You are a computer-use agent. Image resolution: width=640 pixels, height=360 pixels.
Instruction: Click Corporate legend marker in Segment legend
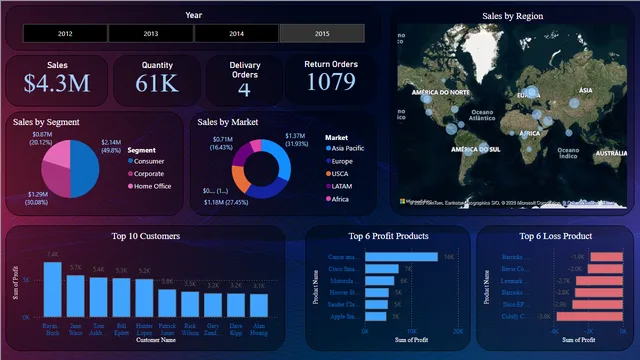pos(131,174)
